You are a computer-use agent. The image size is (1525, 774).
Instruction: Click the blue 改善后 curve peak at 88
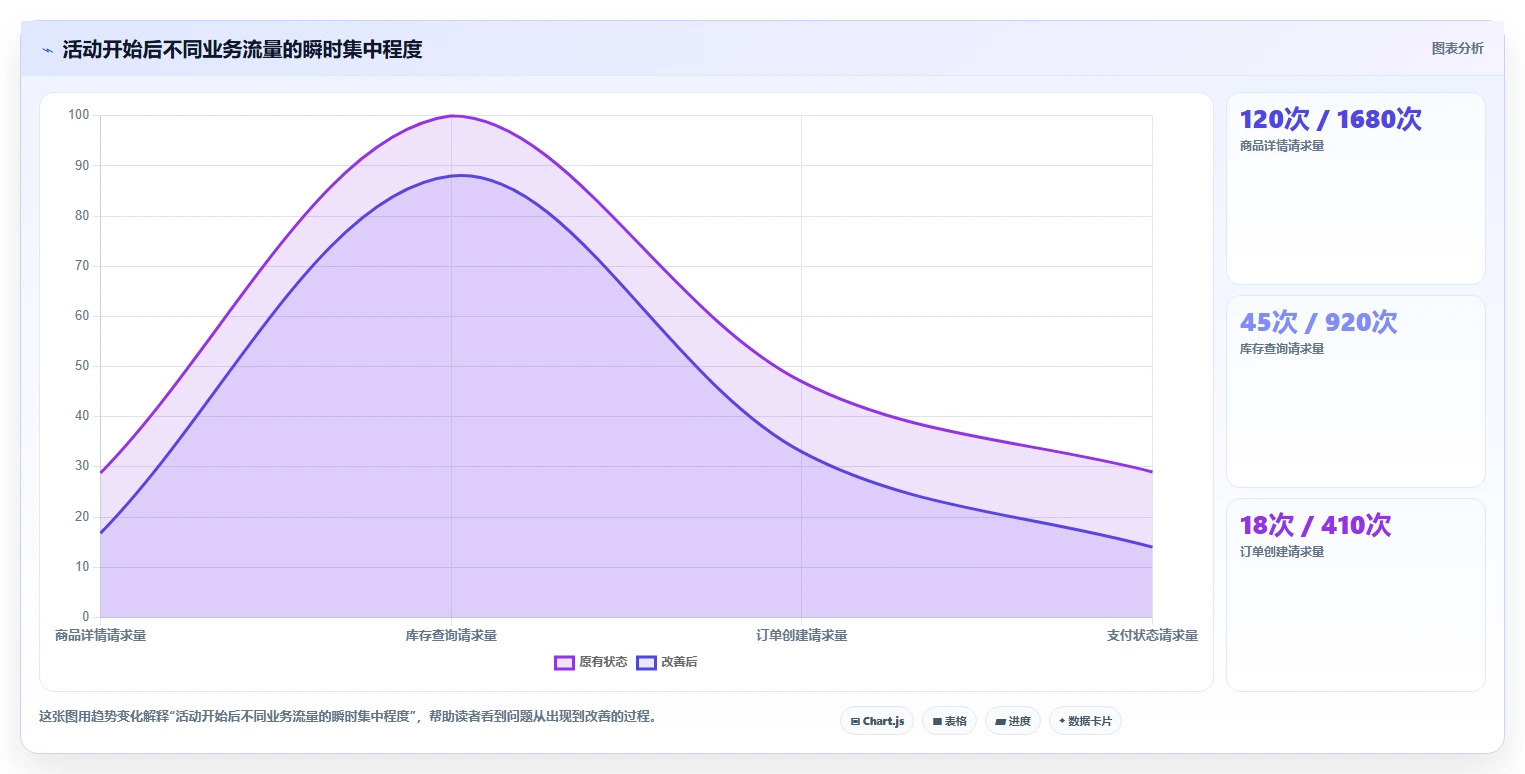[458, 176]
